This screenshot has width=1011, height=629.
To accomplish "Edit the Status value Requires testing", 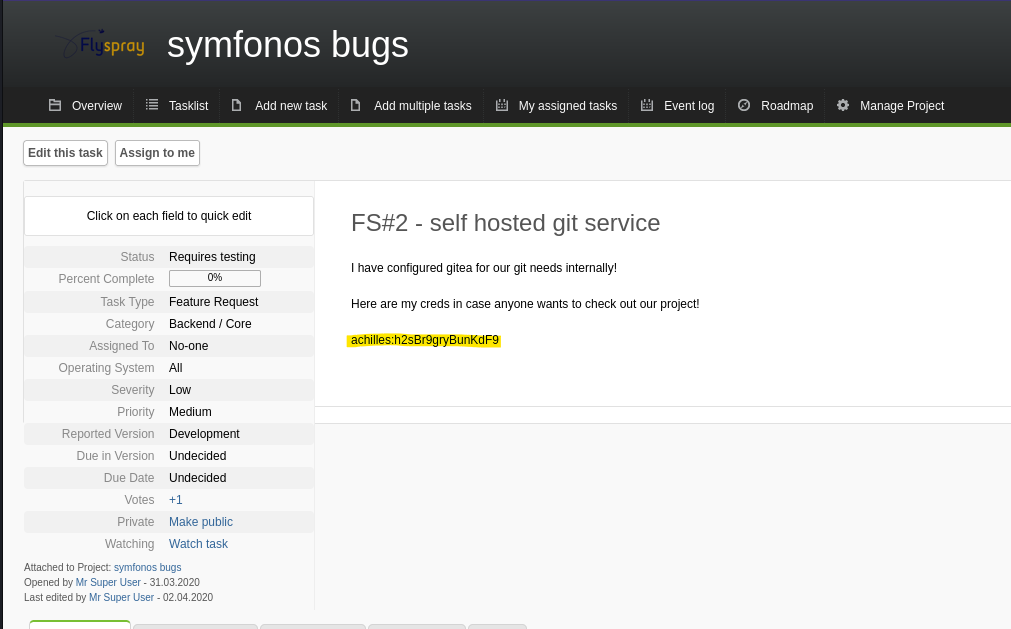I will tap(212, 256).
